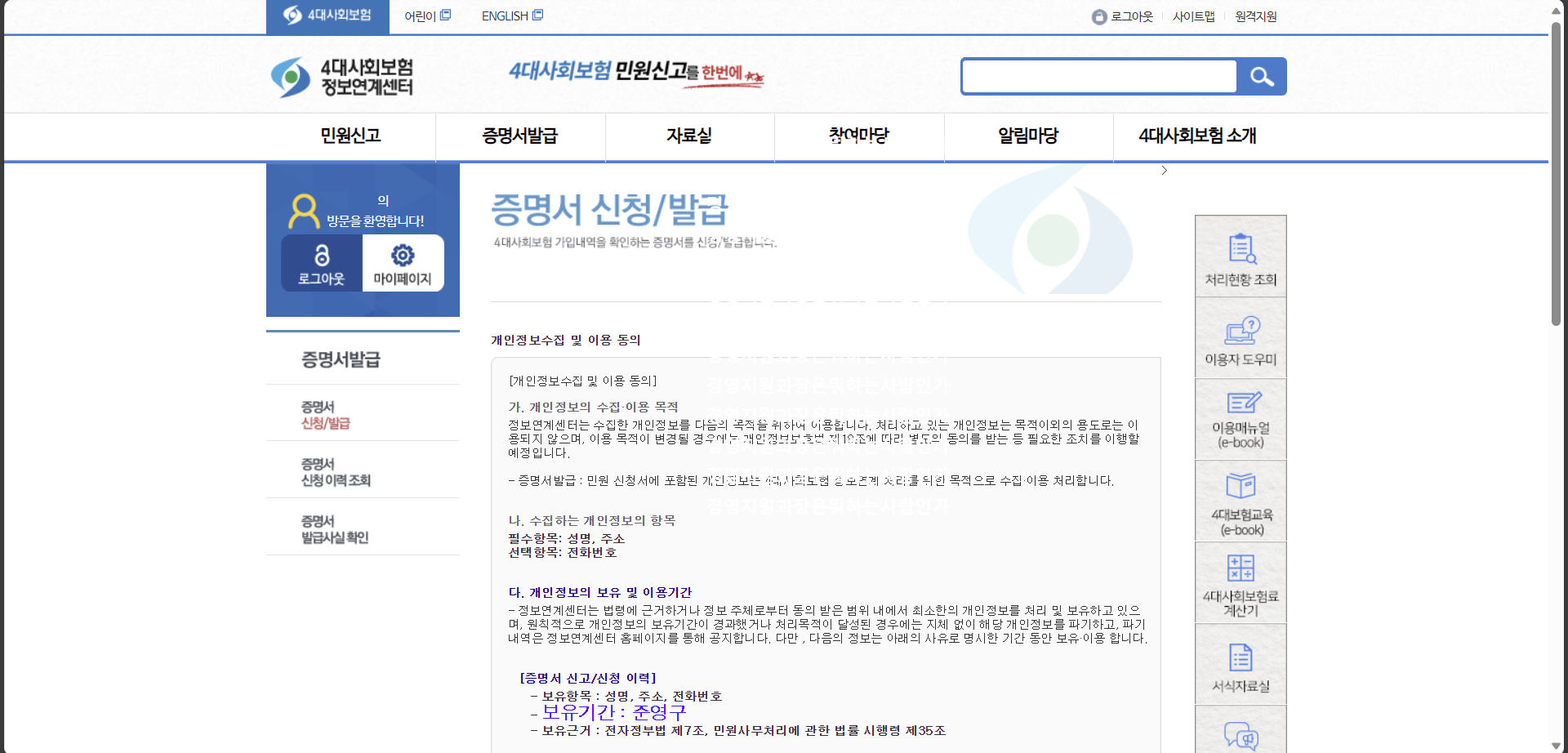The width and height of the screenshot is (1568, 753).
Task: Expand the next banner with the right chevron arrow
Action: coord(1163,170)
